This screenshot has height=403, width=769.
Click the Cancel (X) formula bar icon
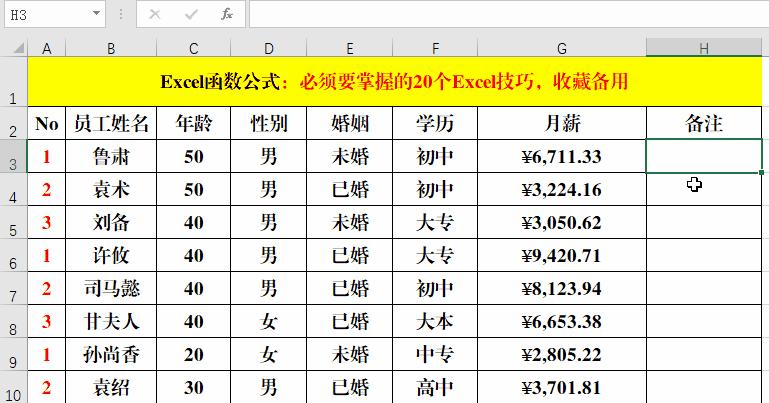[154, 14]
